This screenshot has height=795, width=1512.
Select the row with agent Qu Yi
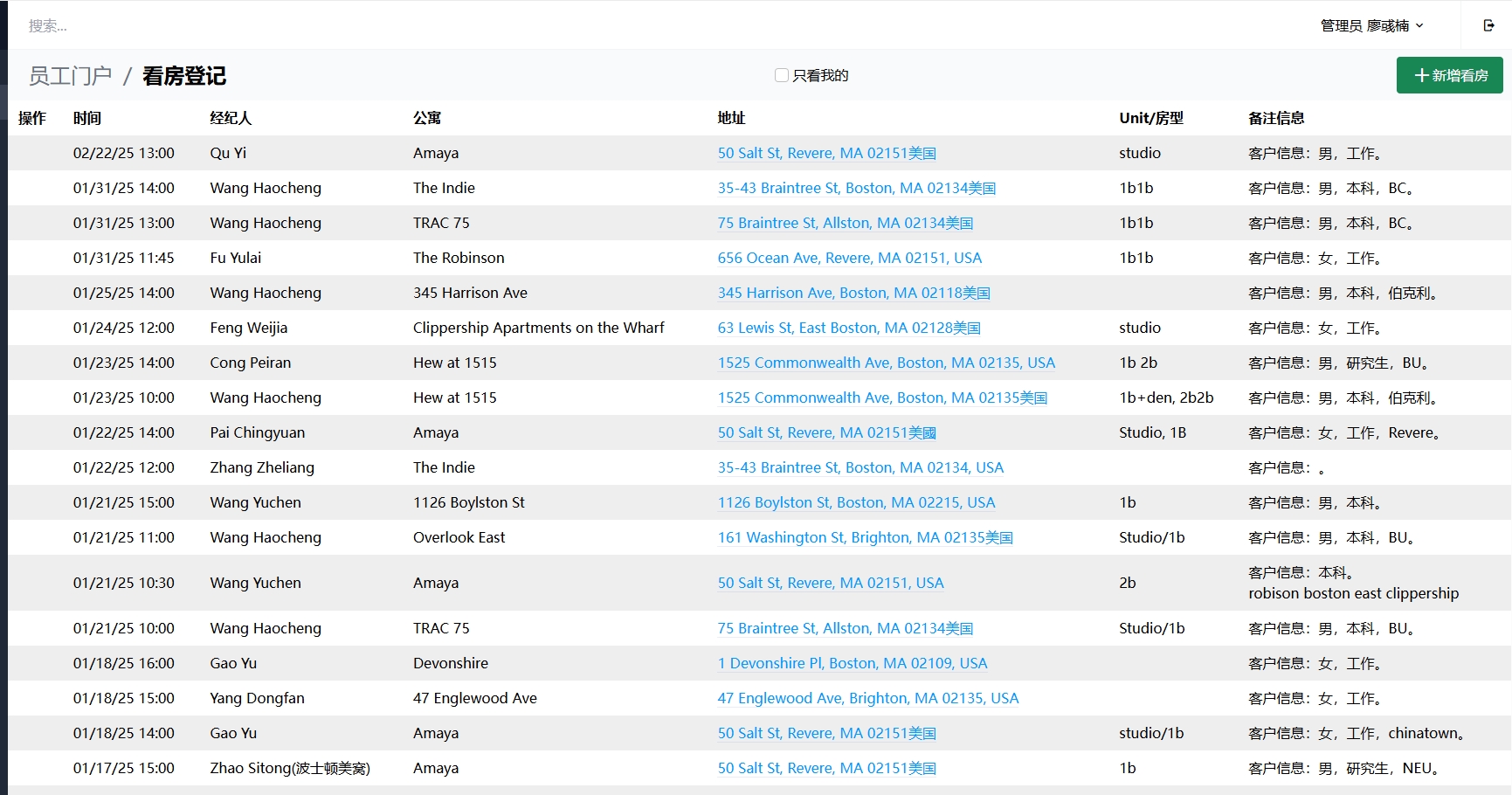[x=228, y=153]
